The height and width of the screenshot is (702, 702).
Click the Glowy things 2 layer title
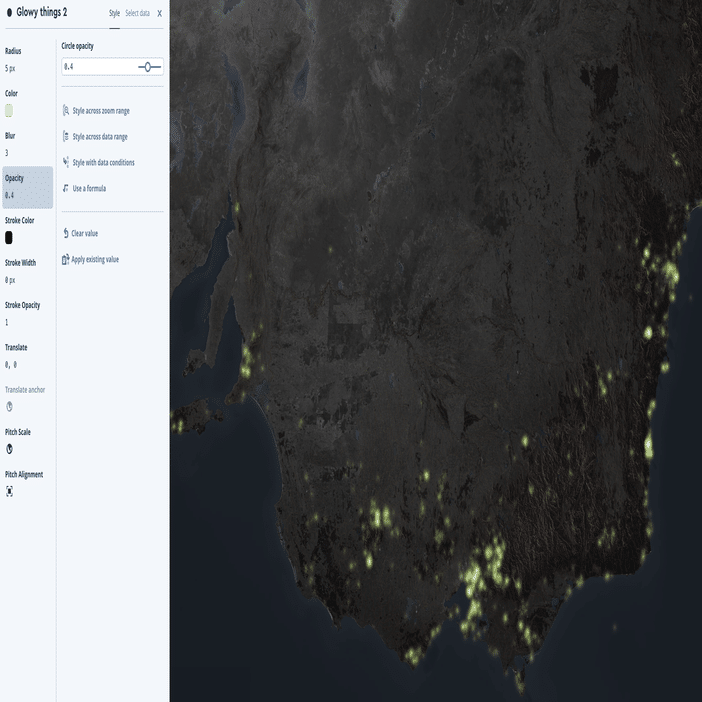pyautogui.click(x=42, y=13)
